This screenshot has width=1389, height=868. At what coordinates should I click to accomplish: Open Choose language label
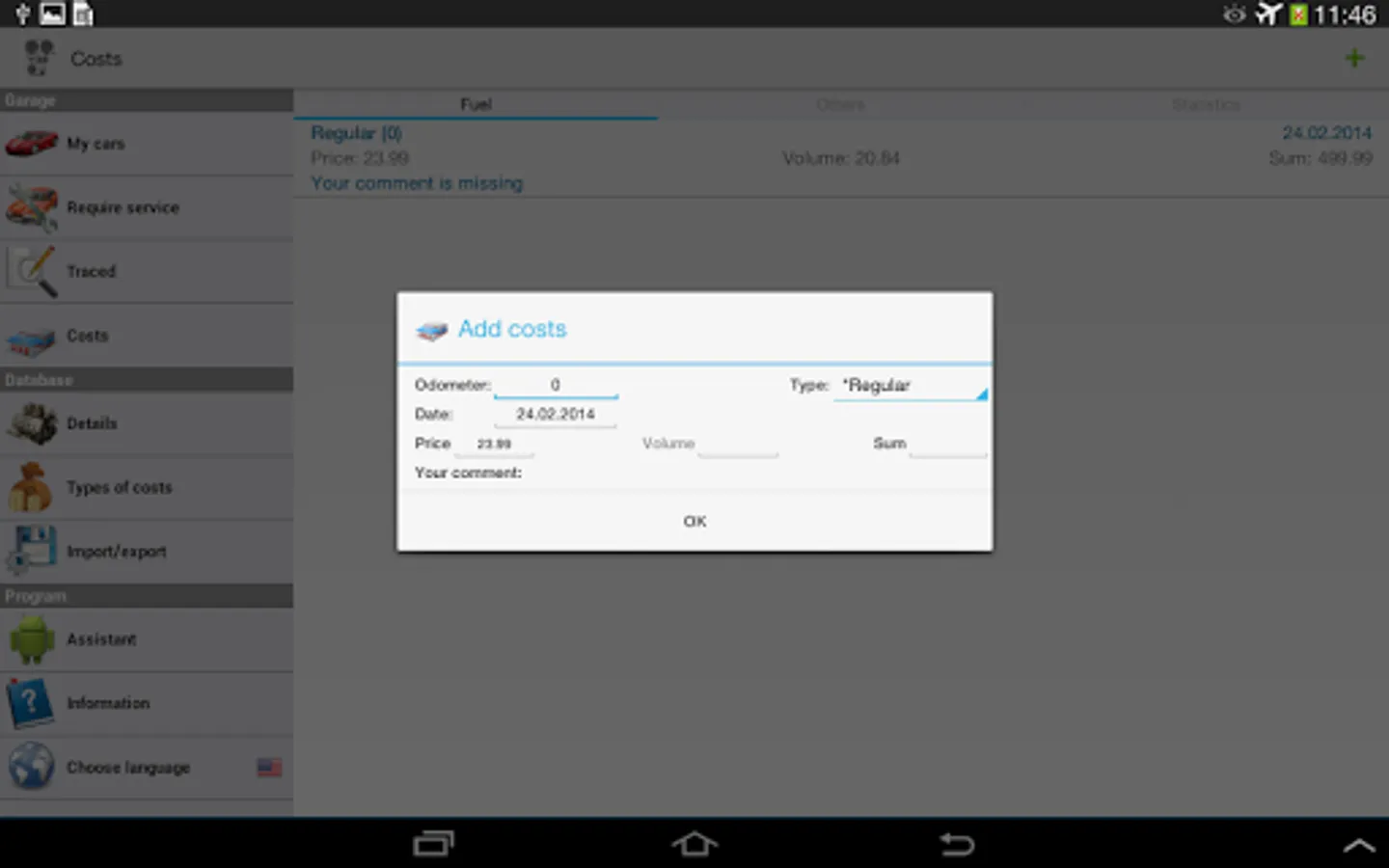[128, 768]
